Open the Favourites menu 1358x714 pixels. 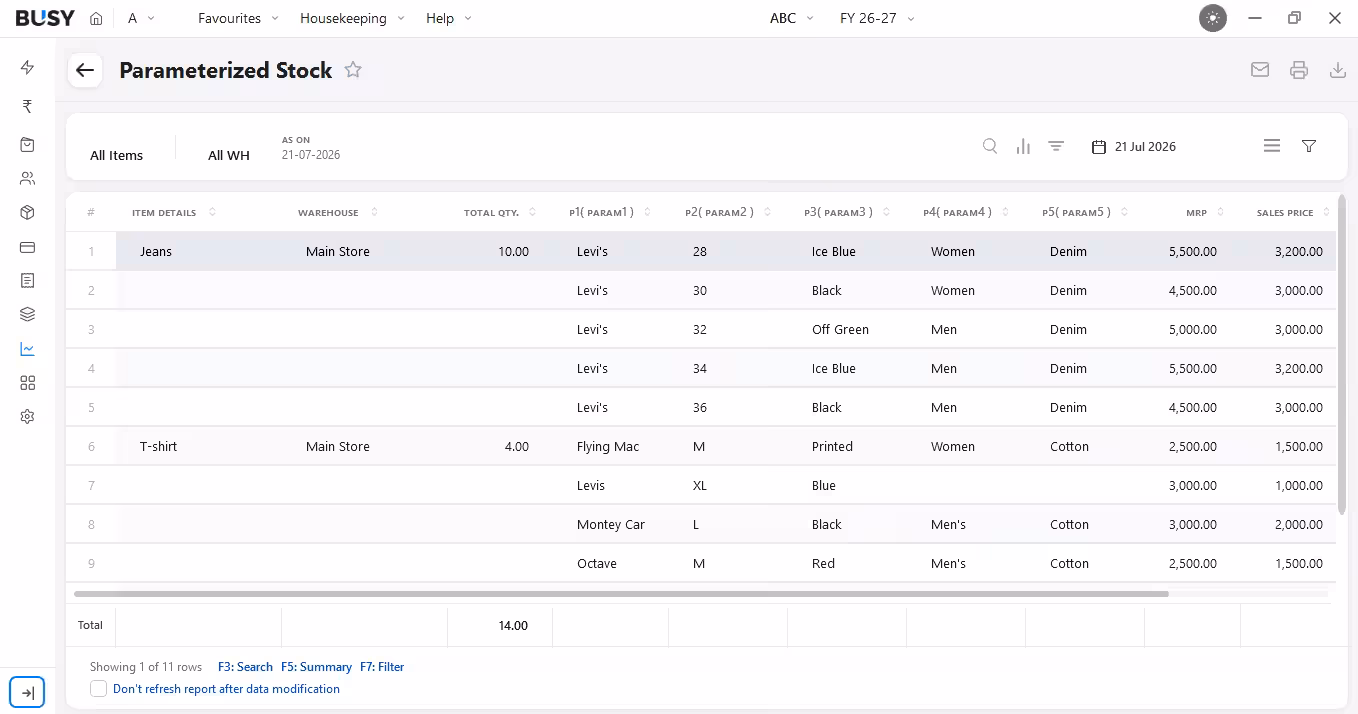238,18
